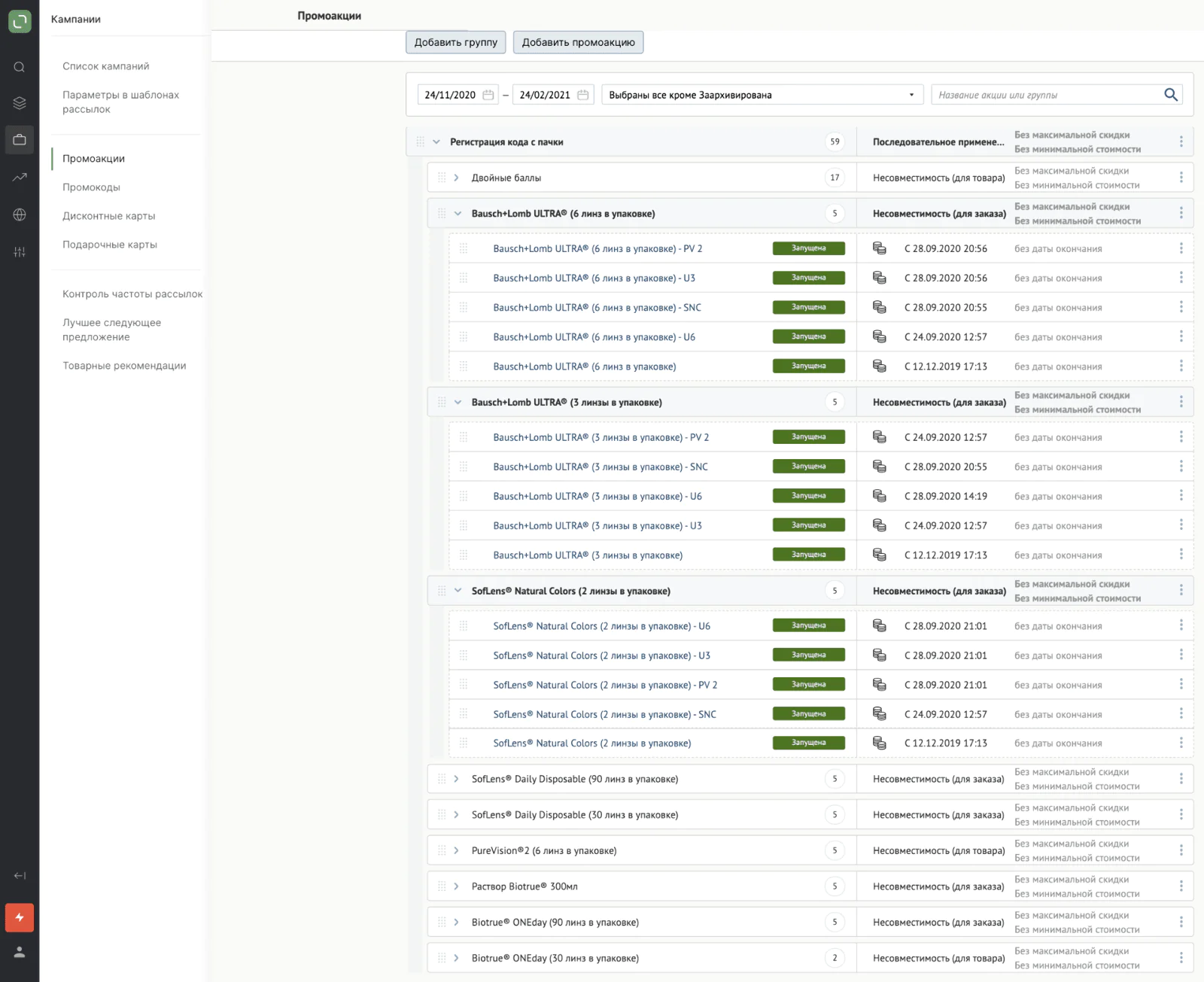This screenshot has height=982, width=1204.
Task: Open the analytics trend sidebar icon
Action: point(20,178)
